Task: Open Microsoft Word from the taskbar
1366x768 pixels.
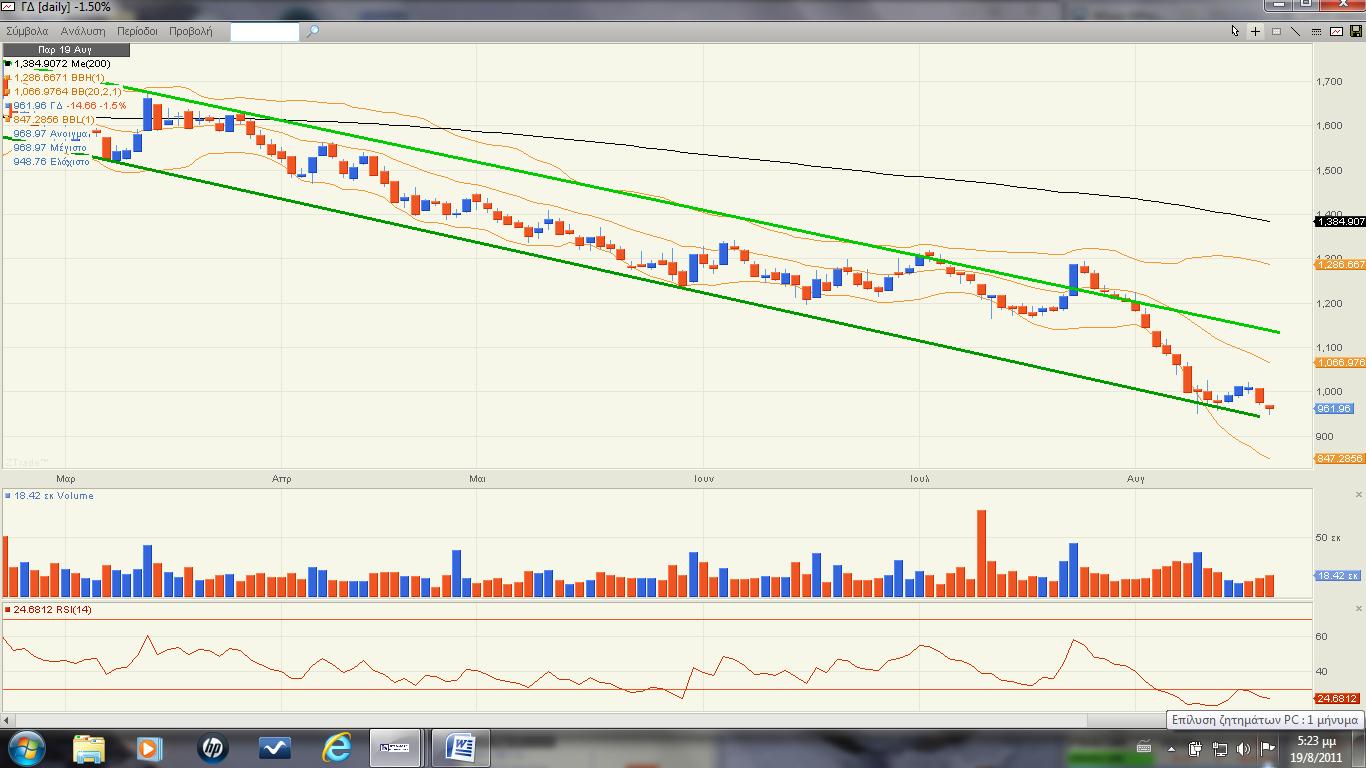Action: (x=462, y=747)
